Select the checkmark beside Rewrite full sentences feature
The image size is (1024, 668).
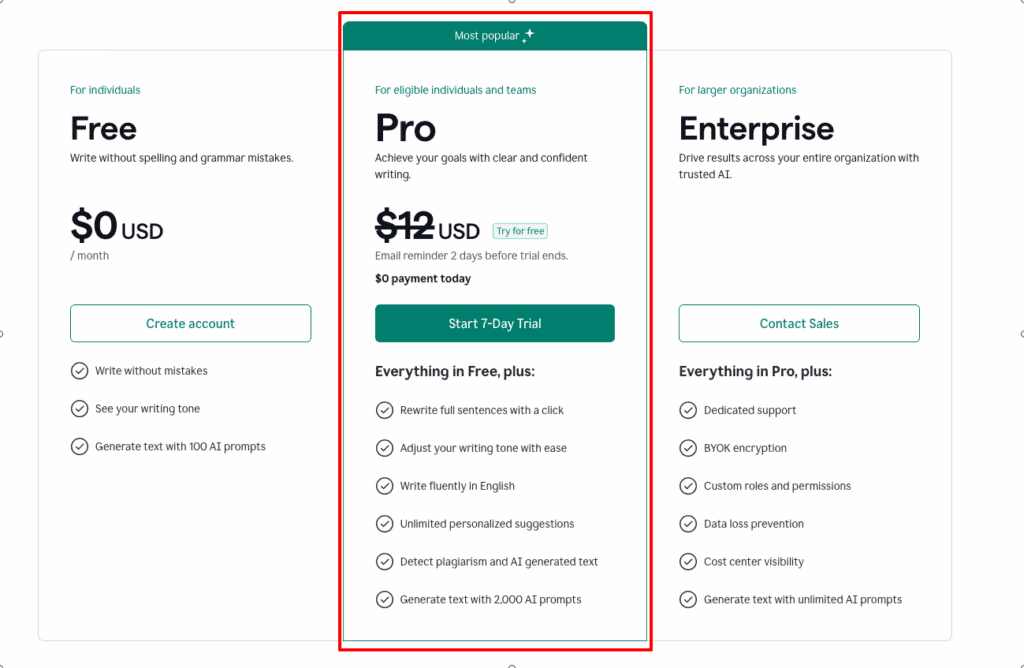click(385, 410)
